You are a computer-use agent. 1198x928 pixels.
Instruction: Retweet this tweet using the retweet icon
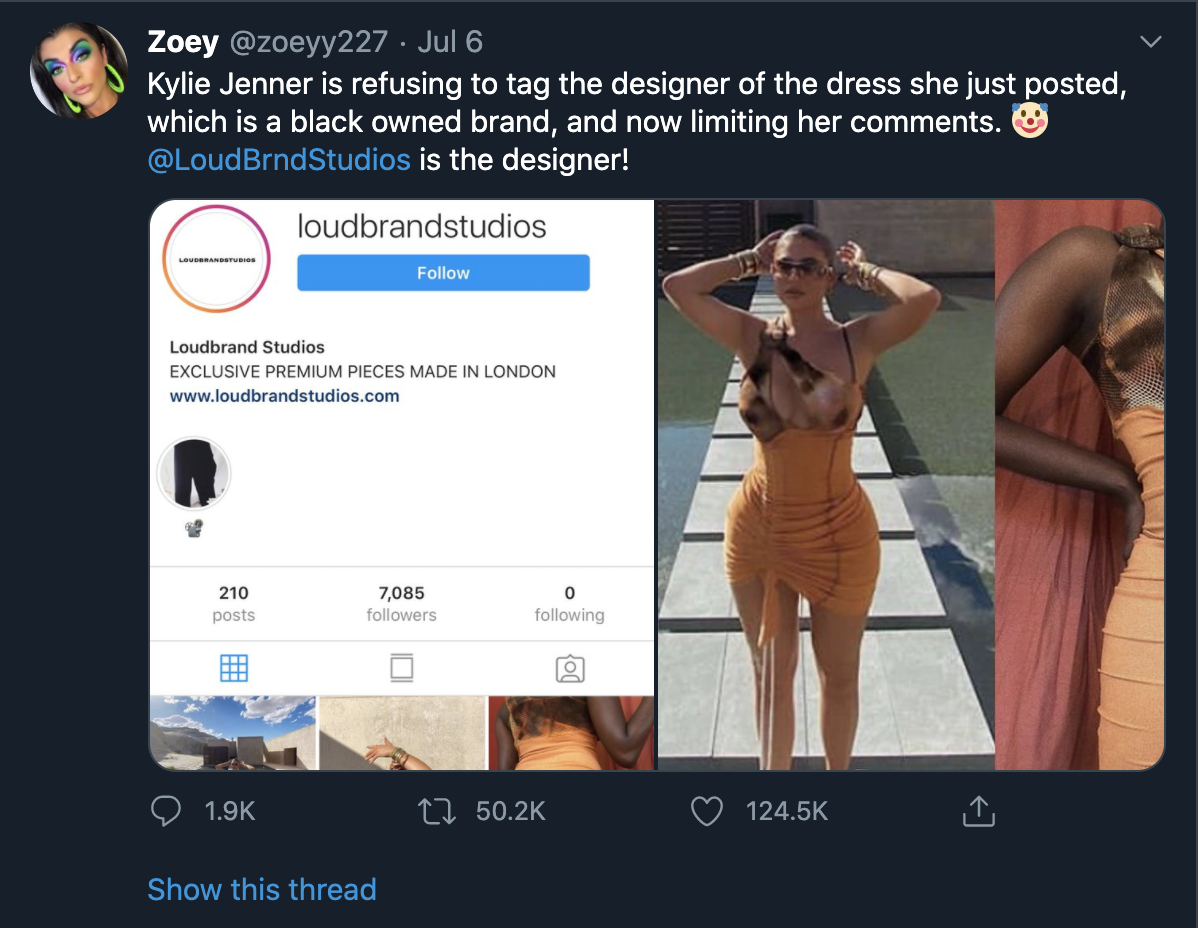(x=435, y=810)
